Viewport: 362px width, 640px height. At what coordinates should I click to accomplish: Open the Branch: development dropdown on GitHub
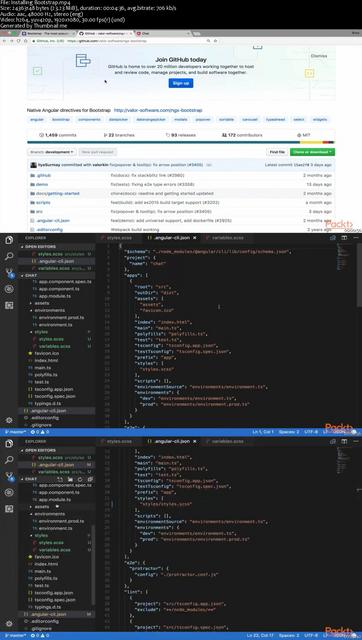pyautogui.click(x=52, y=152)
